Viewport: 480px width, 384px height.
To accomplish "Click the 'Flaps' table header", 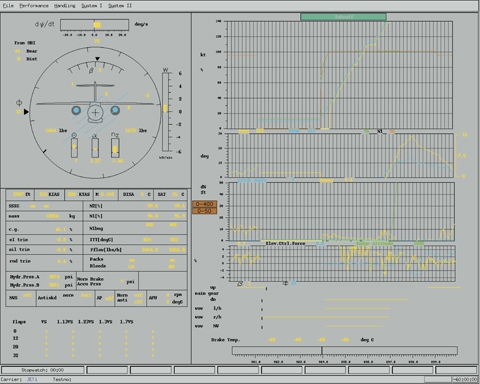I will pos(19,322).
